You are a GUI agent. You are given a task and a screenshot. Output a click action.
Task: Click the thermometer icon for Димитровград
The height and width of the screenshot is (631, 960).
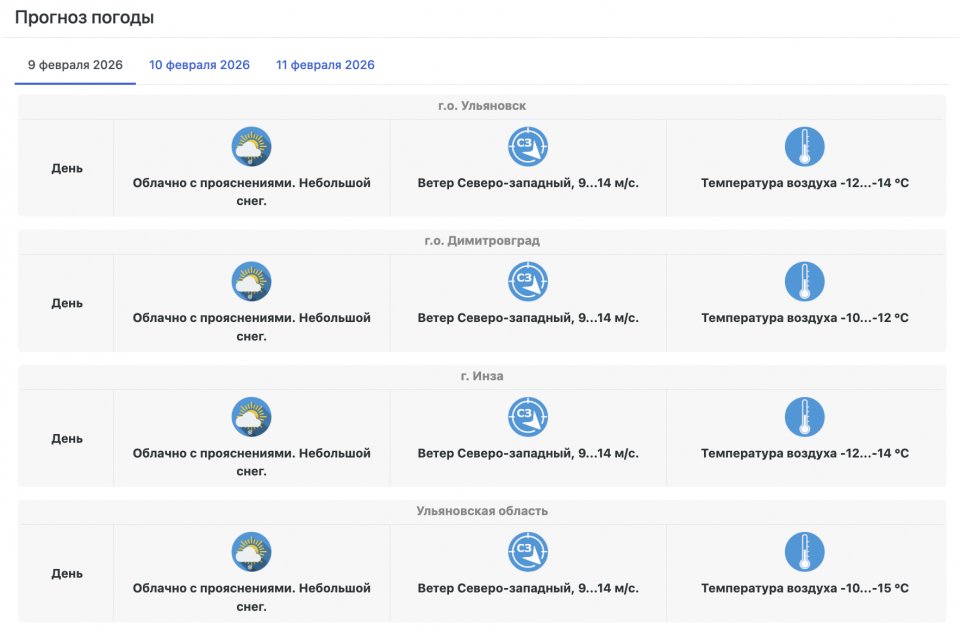point(804,282)
